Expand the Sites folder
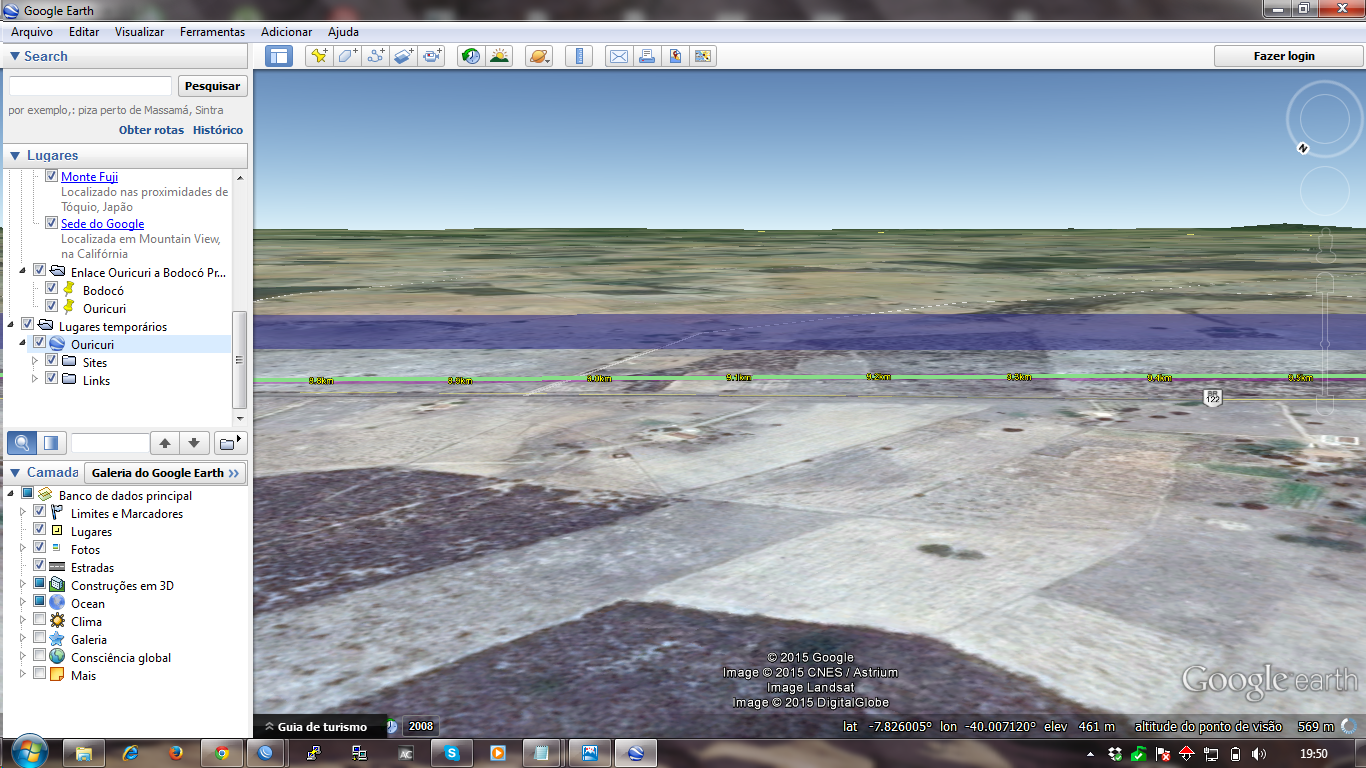 36,361
